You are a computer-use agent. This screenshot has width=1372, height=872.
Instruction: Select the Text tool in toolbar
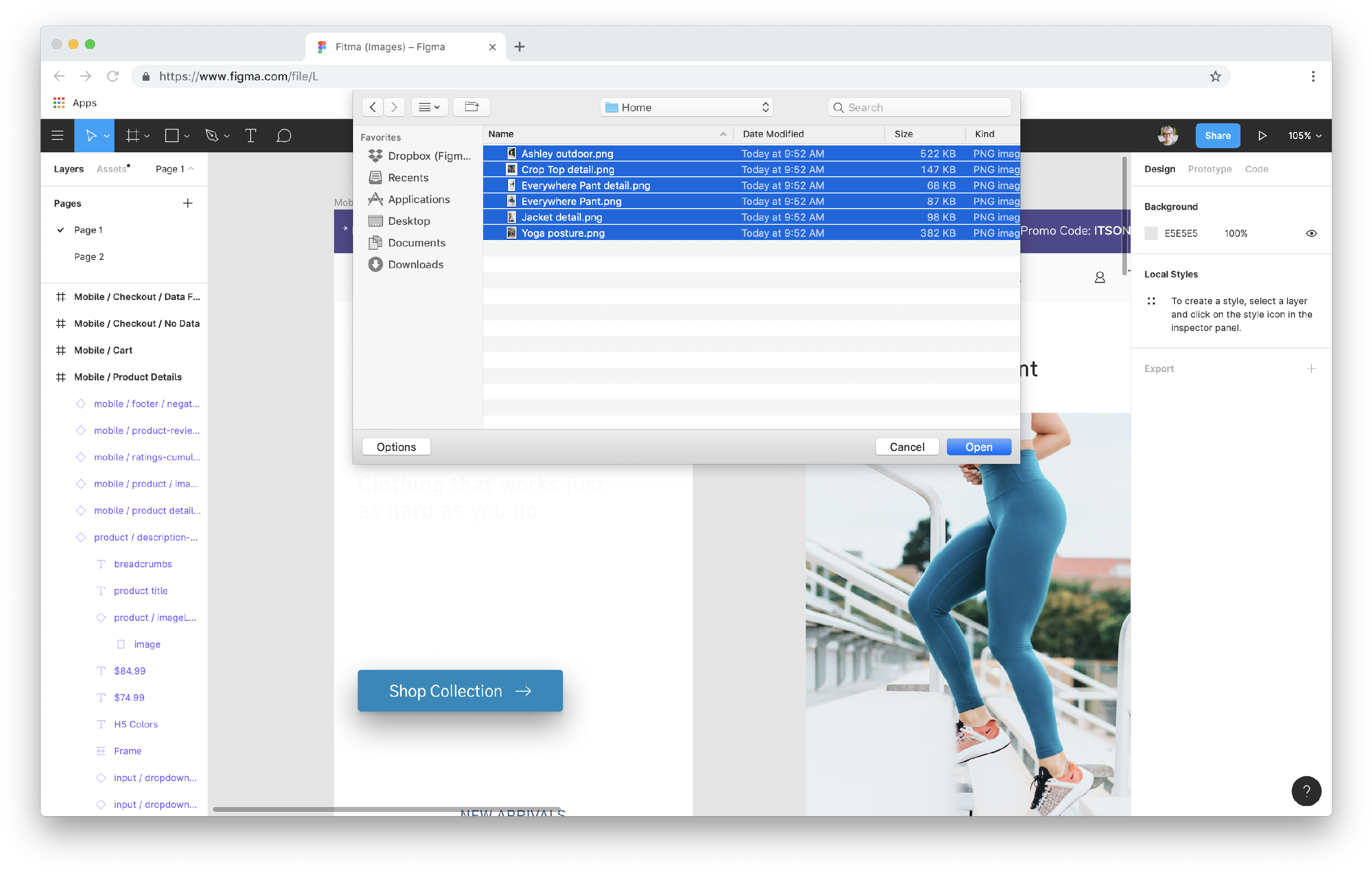pyautogui.click(x=251, y=136)
